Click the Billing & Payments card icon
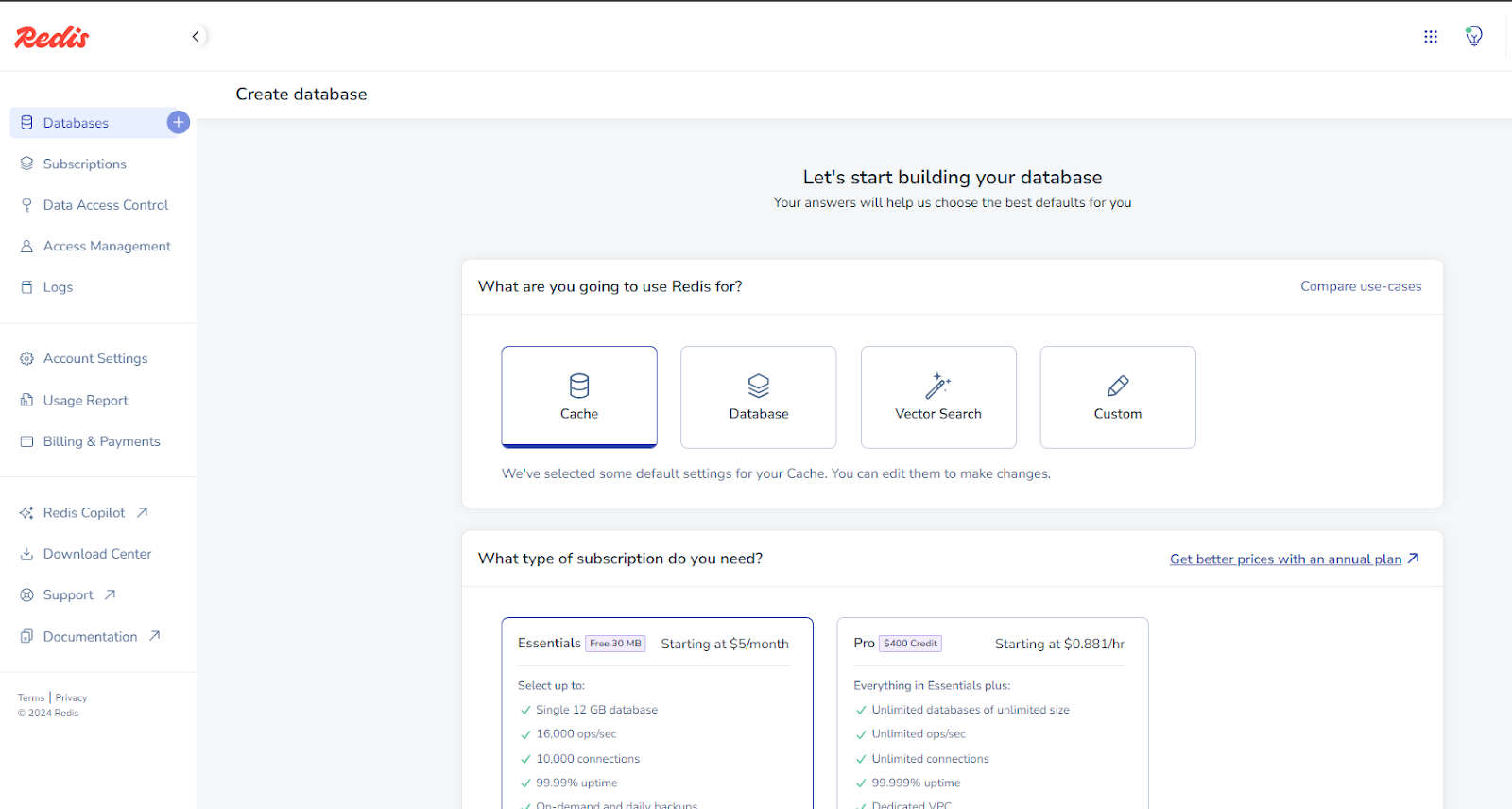This screenshot has width=1512, height=809. [26, 441]
